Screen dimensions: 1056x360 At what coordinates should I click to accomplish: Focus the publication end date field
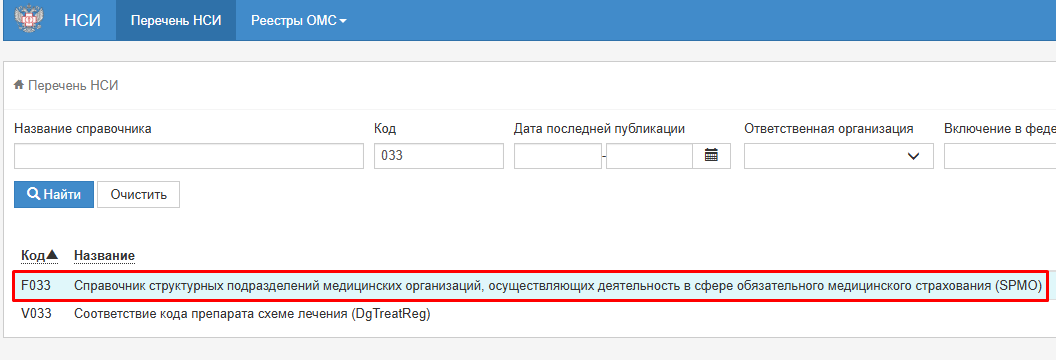[649, 155]
